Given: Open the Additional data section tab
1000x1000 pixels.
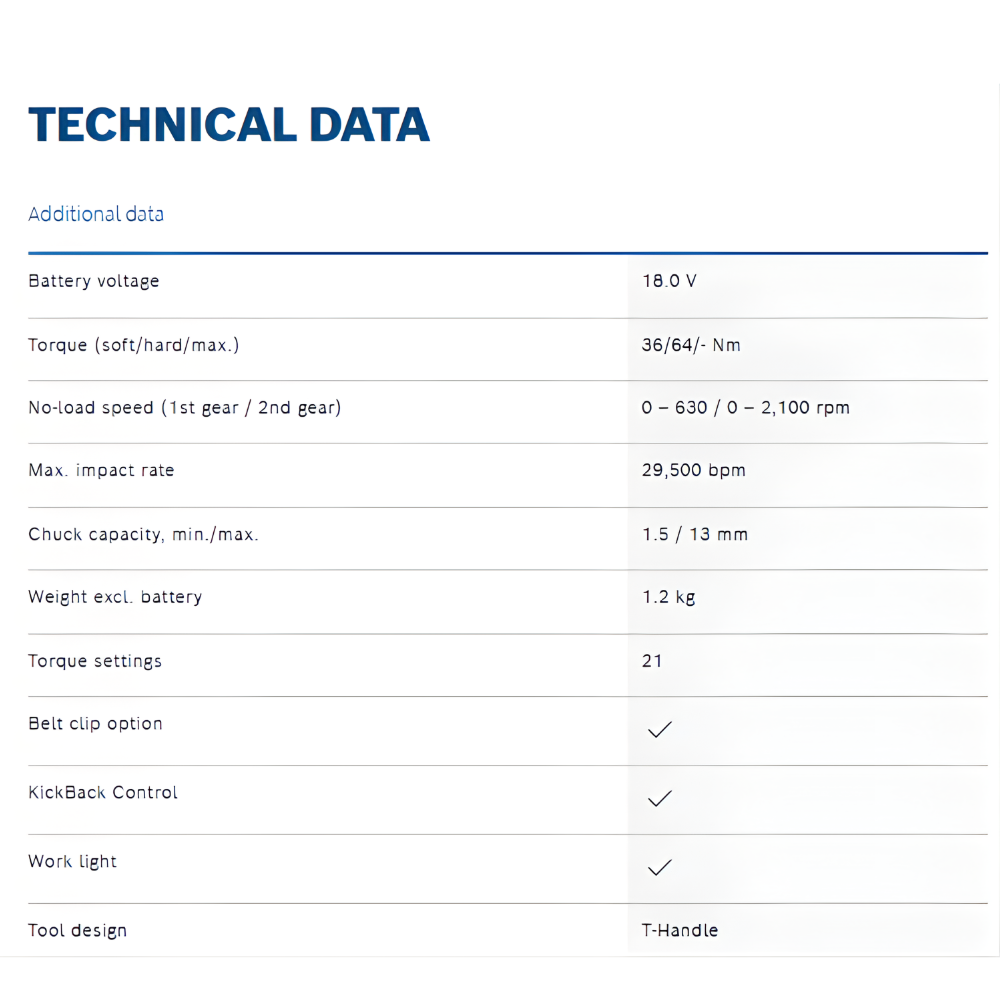Looking at the screenshot, I should click(x=96, y=214).
